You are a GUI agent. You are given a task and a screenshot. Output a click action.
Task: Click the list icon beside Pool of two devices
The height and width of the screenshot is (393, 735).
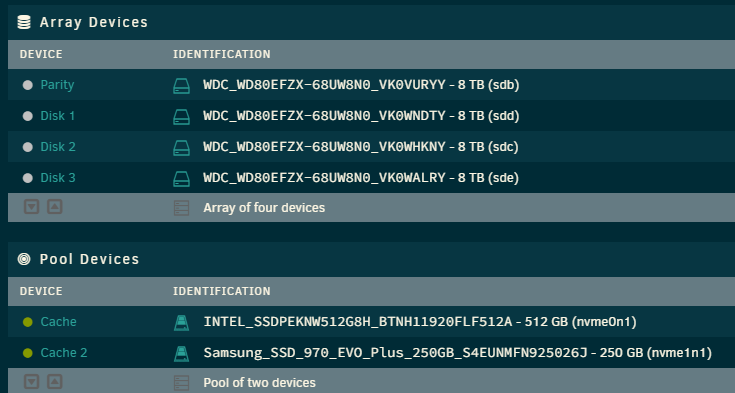181,383
